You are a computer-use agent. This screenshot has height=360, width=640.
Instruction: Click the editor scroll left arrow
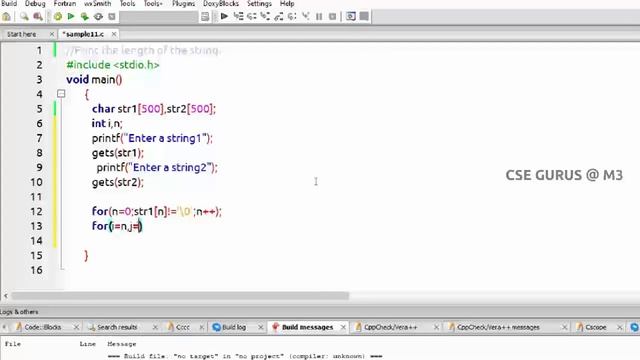click(5, 296)
